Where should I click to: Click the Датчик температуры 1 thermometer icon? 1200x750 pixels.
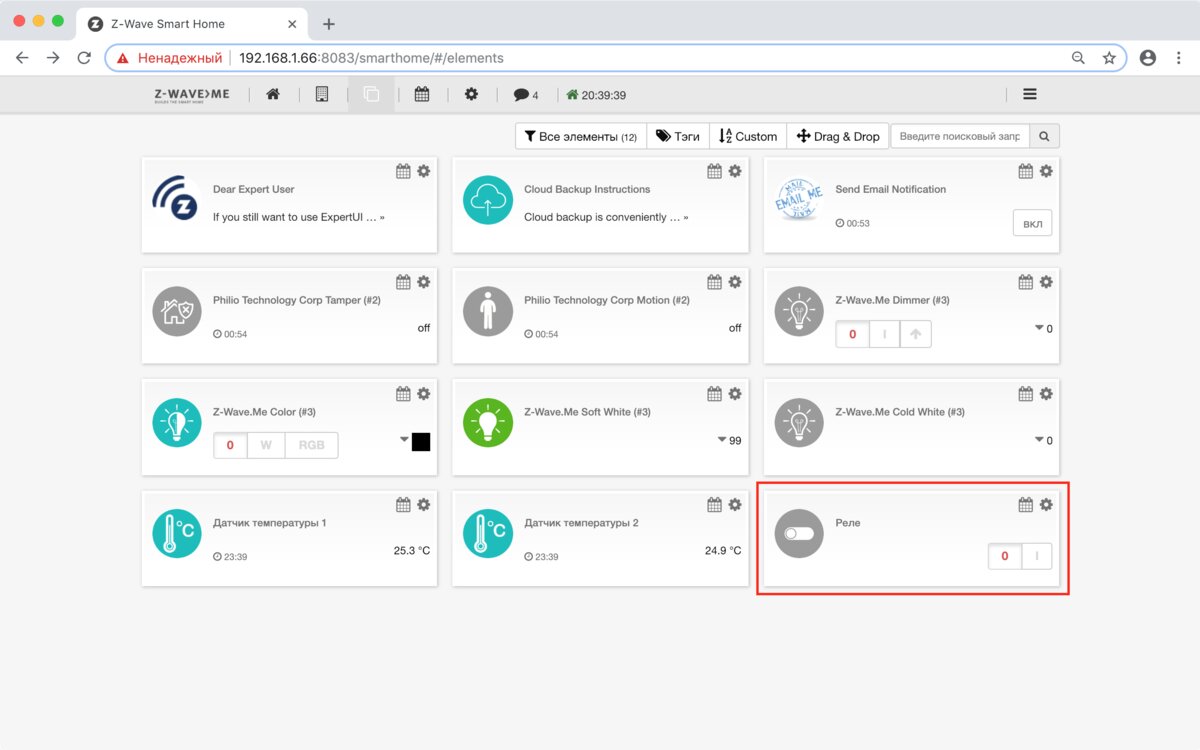point(177,534)
